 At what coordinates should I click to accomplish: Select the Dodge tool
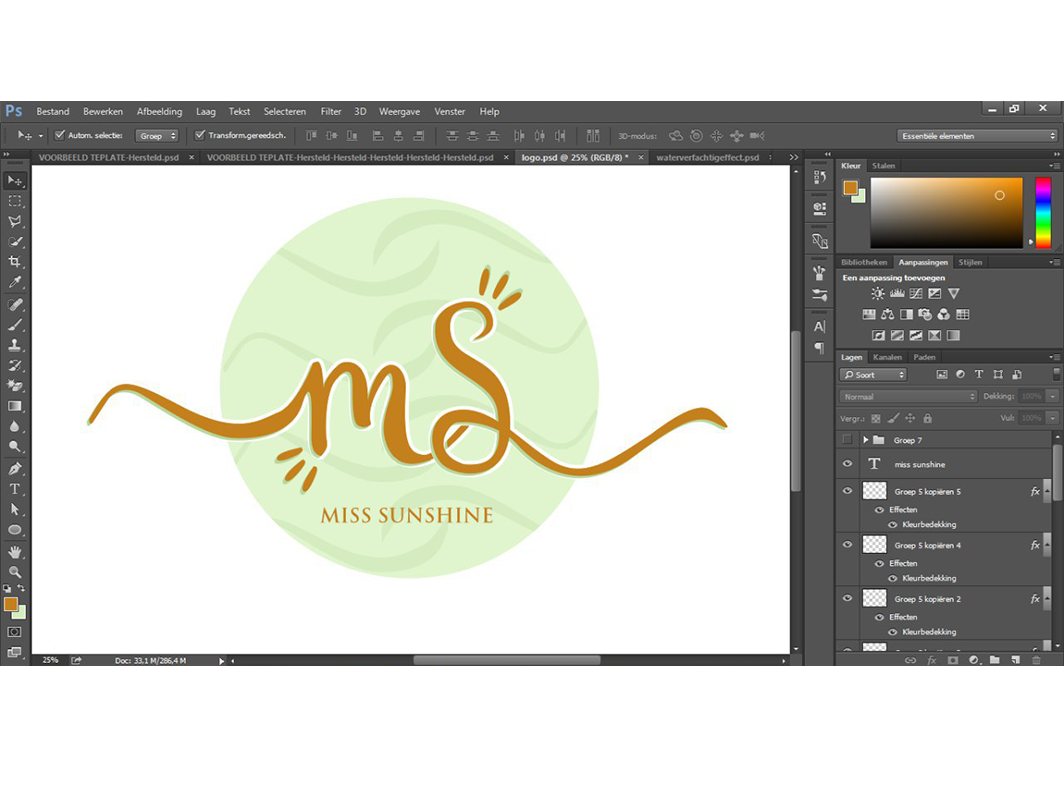click(x=15, y=447)
